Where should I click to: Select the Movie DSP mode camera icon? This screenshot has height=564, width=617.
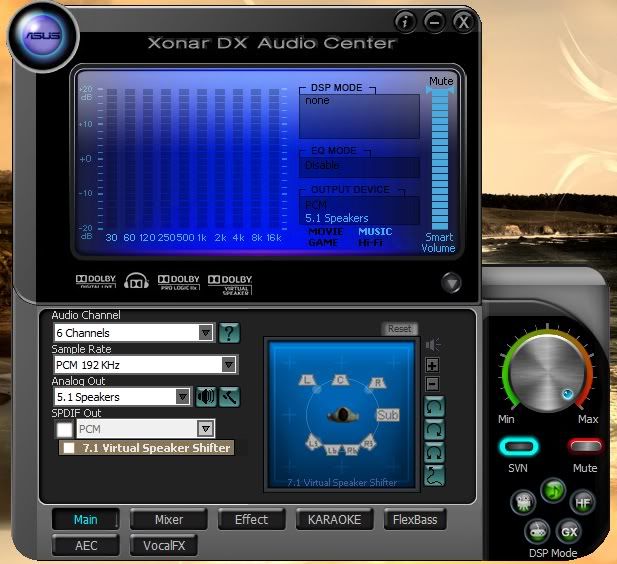pos(523,502)
